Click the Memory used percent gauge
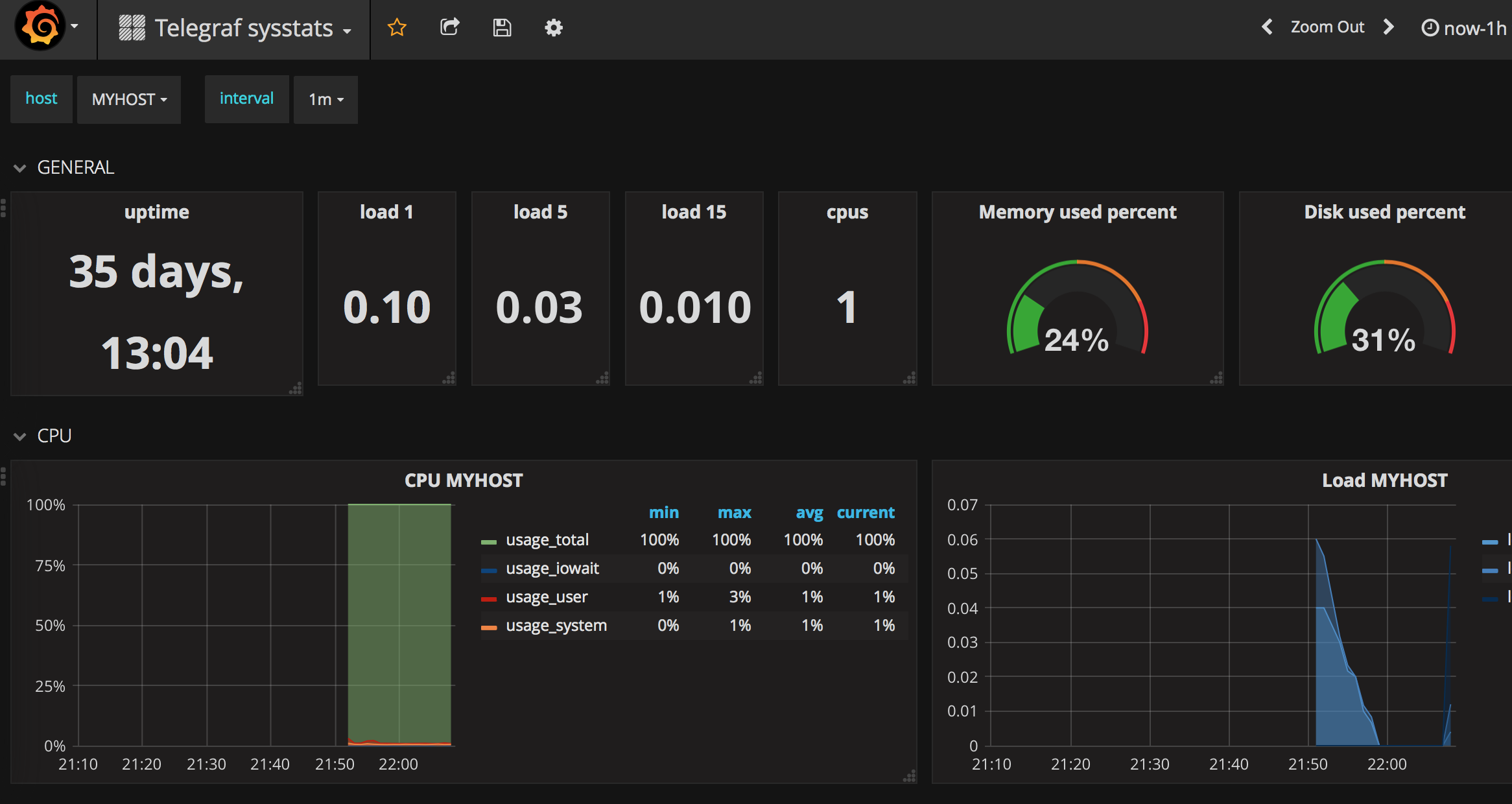 tap(1077, 305)
